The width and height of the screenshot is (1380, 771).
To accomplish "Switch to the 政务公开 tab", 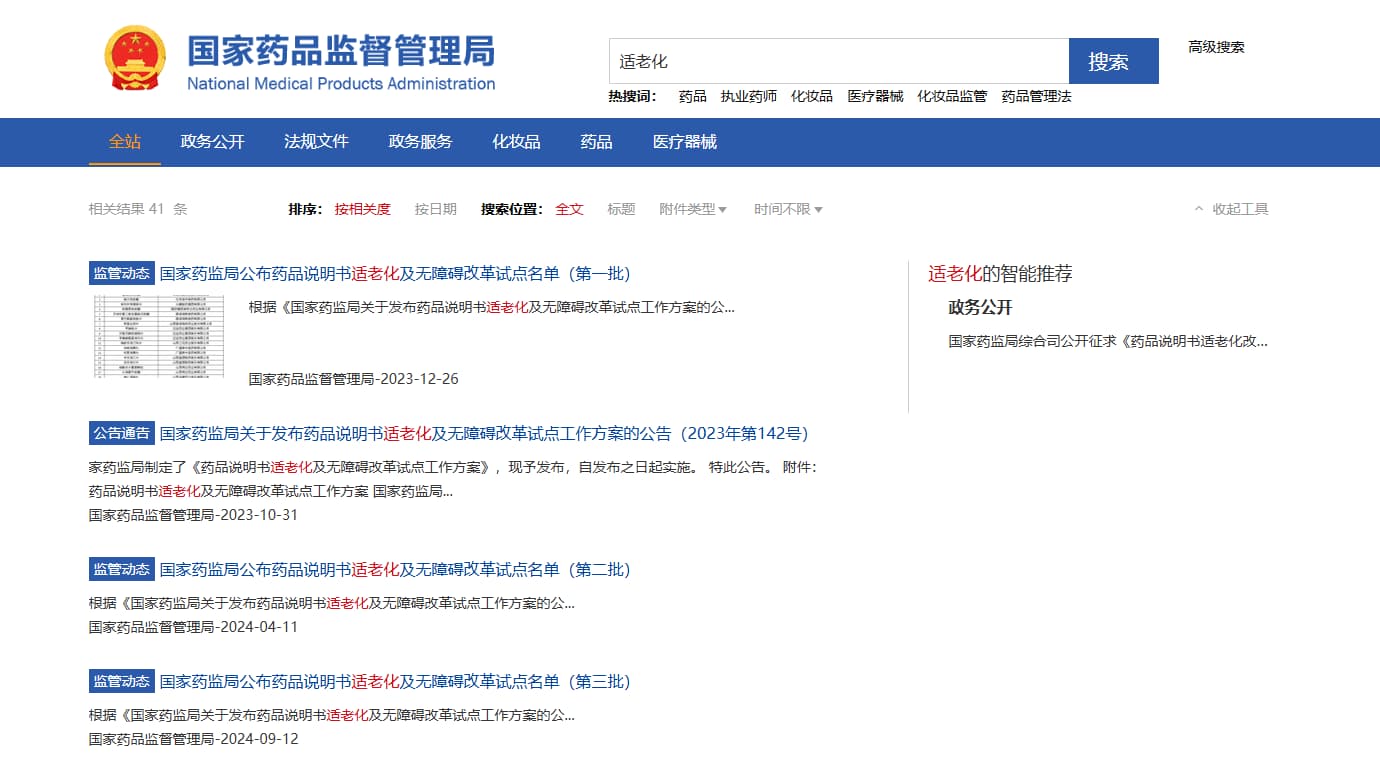I will tap(212, 142).
